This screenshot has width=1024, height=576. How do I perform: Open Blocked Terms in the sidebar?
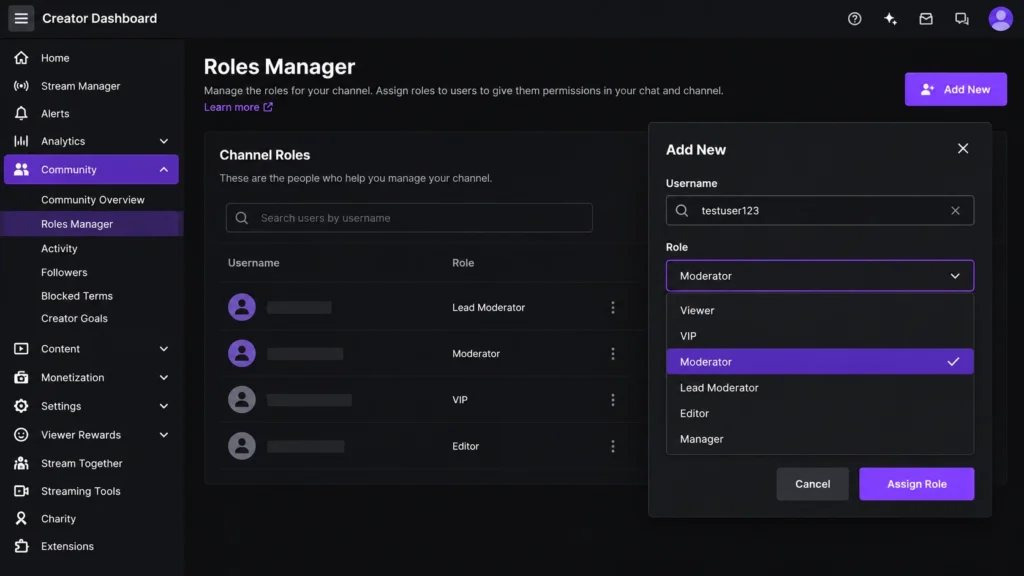[x=77, y=296]
